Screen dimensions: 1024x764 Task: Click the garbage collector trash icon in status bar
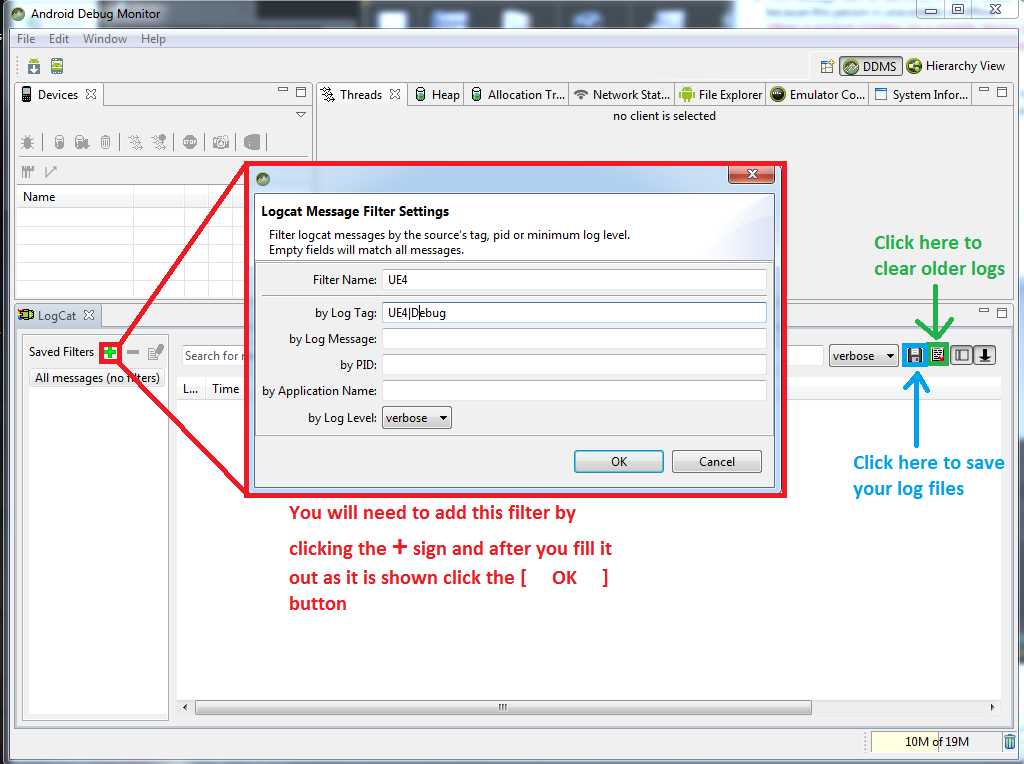pyautogui.click(x=1010, y=742)
